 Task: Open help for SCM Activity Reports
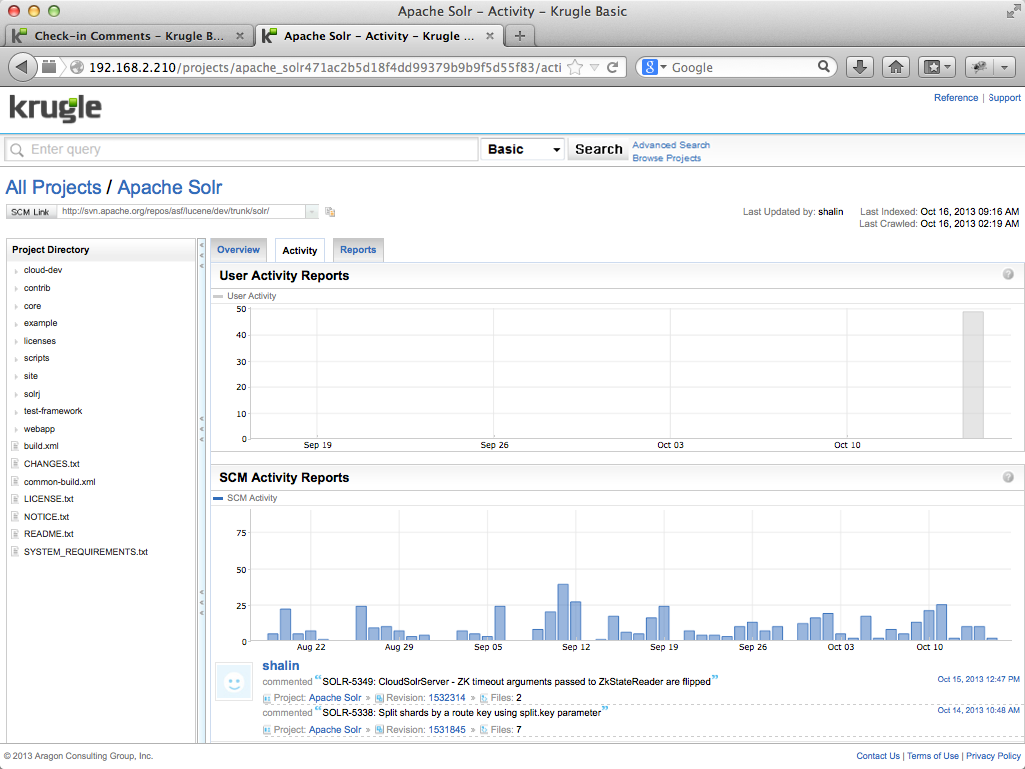[x=1008, y=477]
